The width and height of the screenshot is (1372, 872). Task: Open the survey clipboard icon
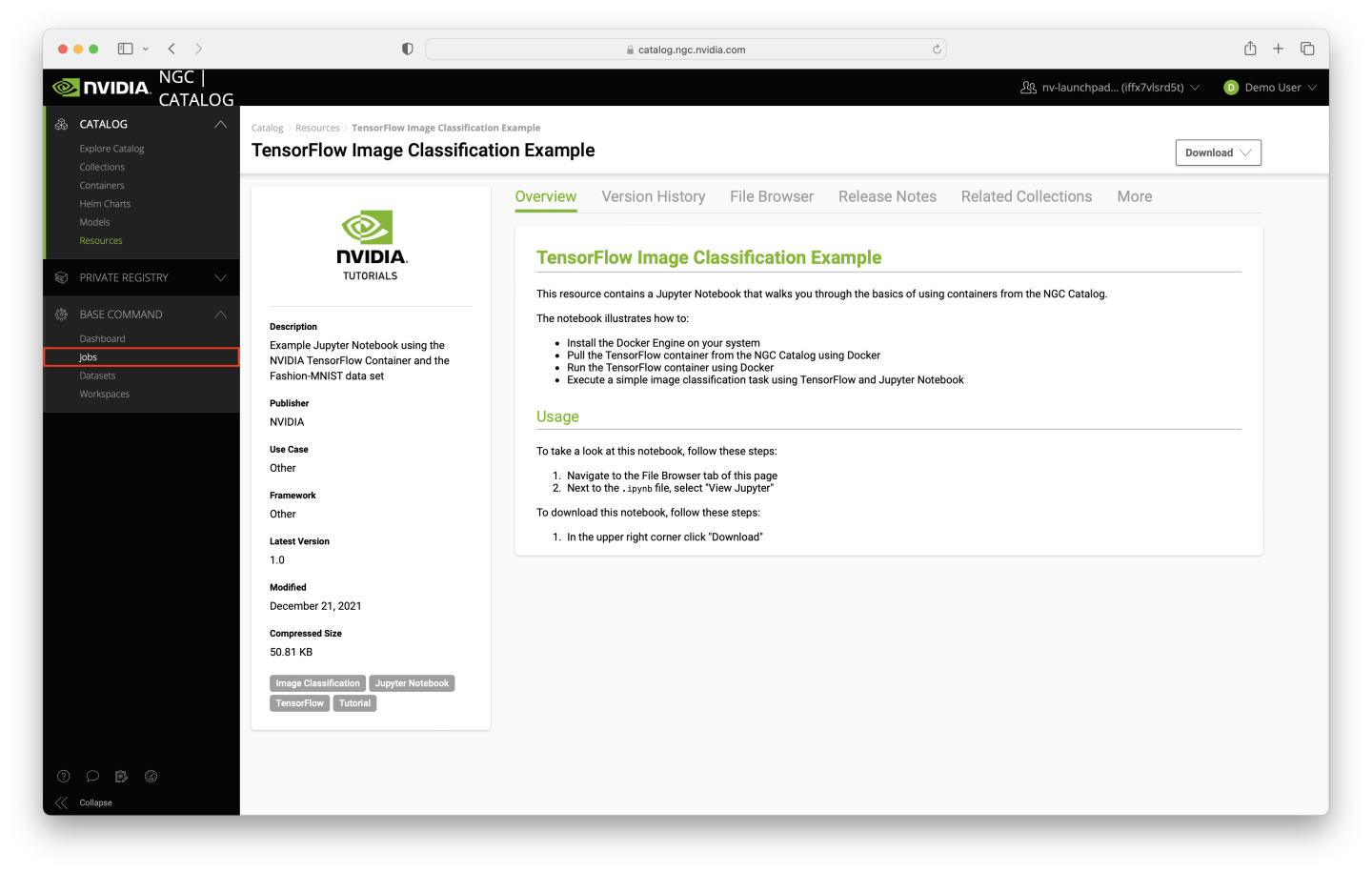click(121, 776)
